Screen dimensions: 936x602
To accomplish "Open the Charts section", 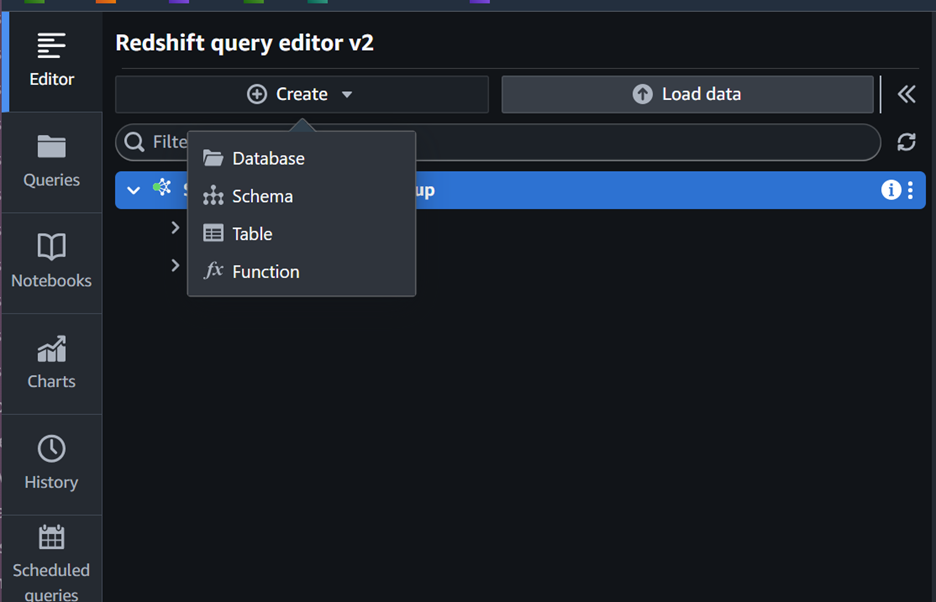I will coord(51,362).
